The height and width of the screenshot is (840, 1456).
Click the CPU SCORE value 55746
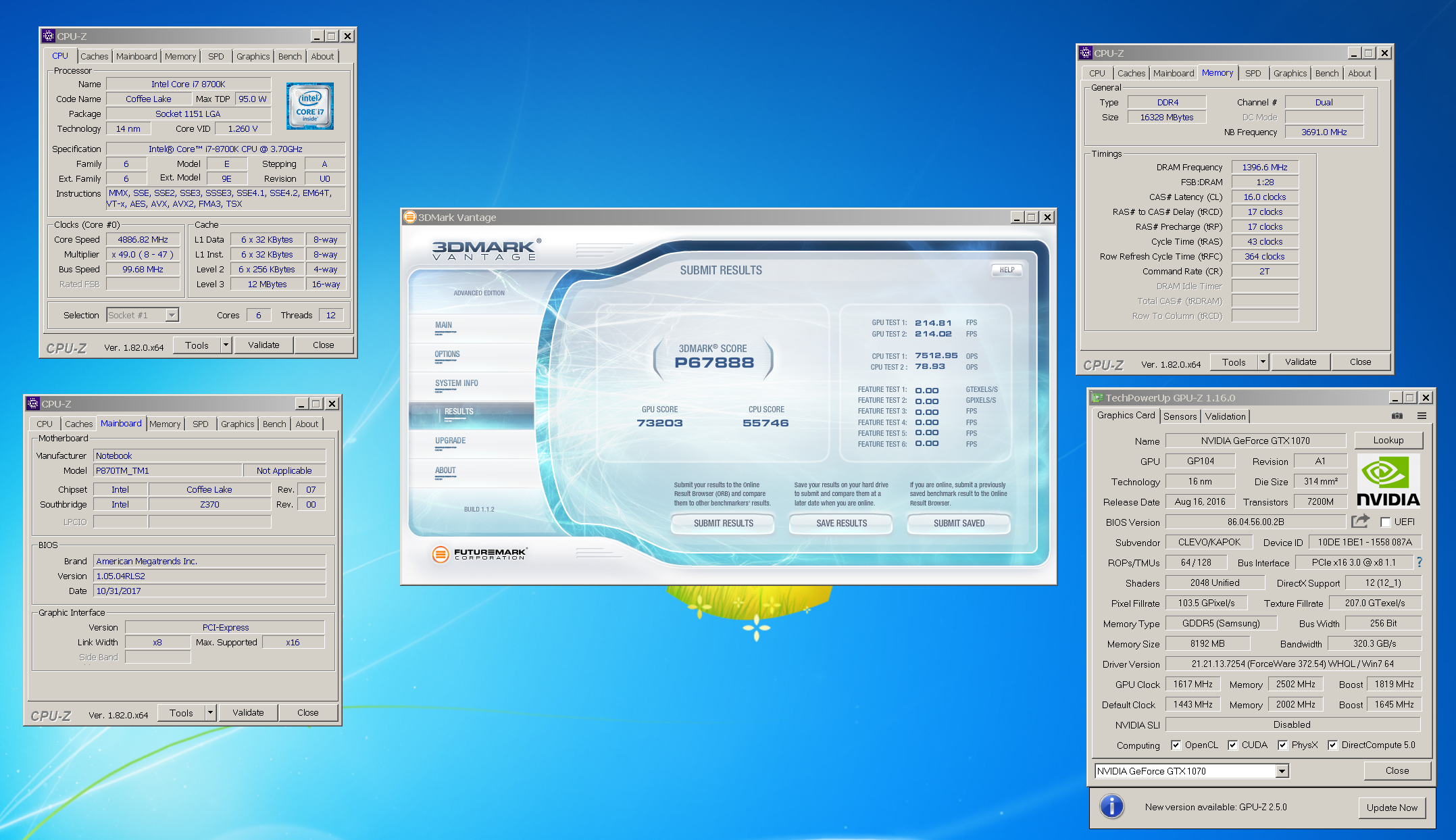pos(765,423)
